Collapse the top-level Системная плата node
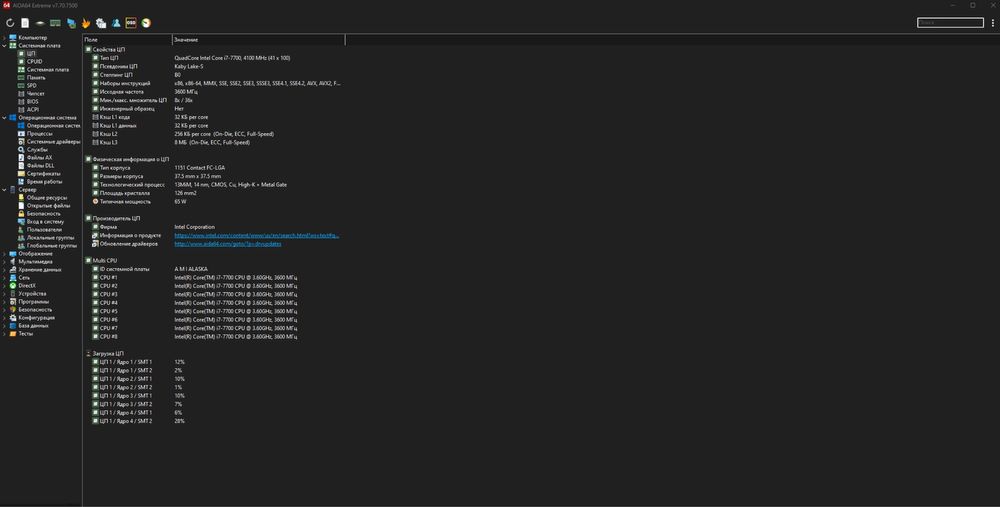 tap(4, 46)
